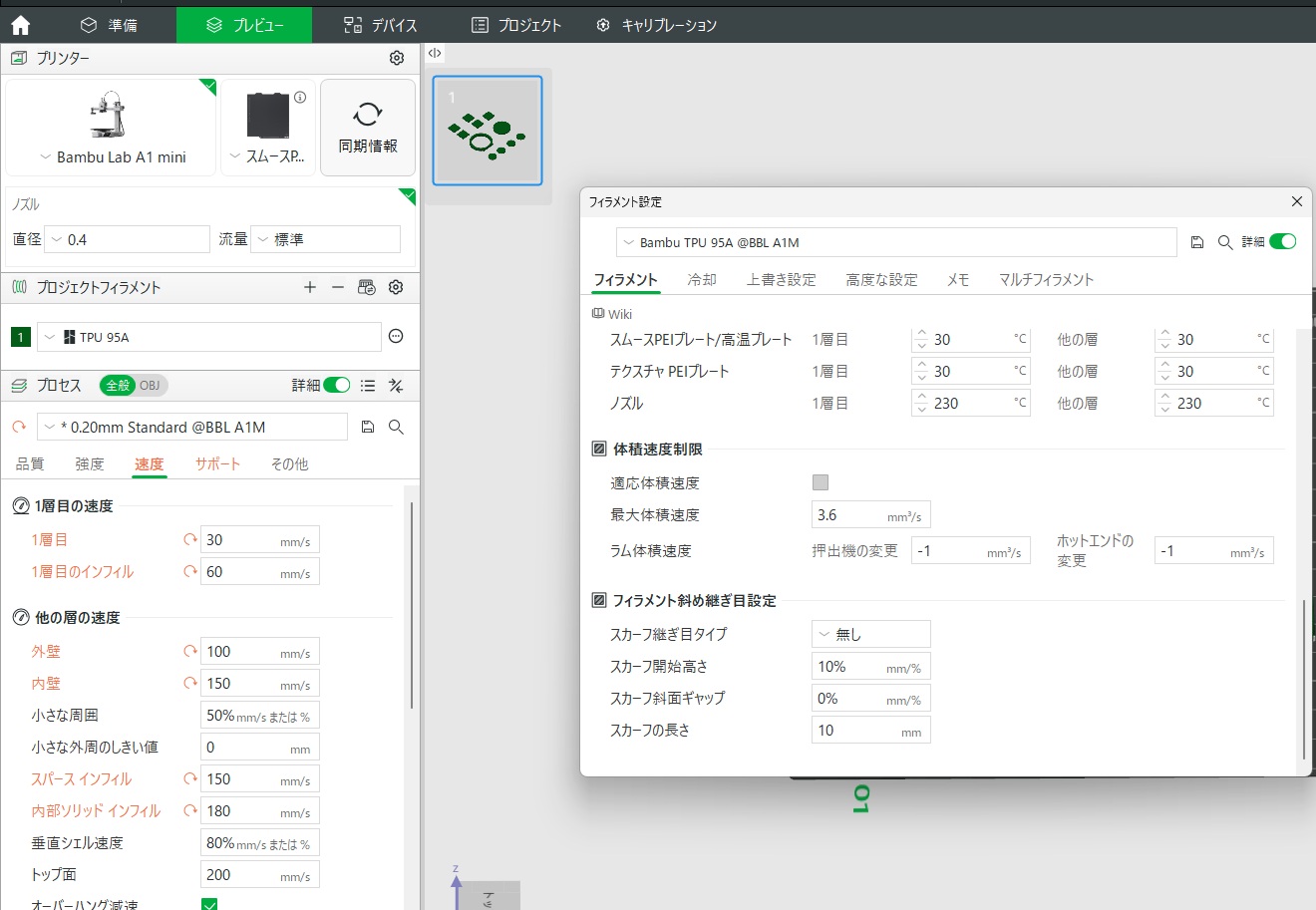Click the Home icon in top bar

(21, 25)
